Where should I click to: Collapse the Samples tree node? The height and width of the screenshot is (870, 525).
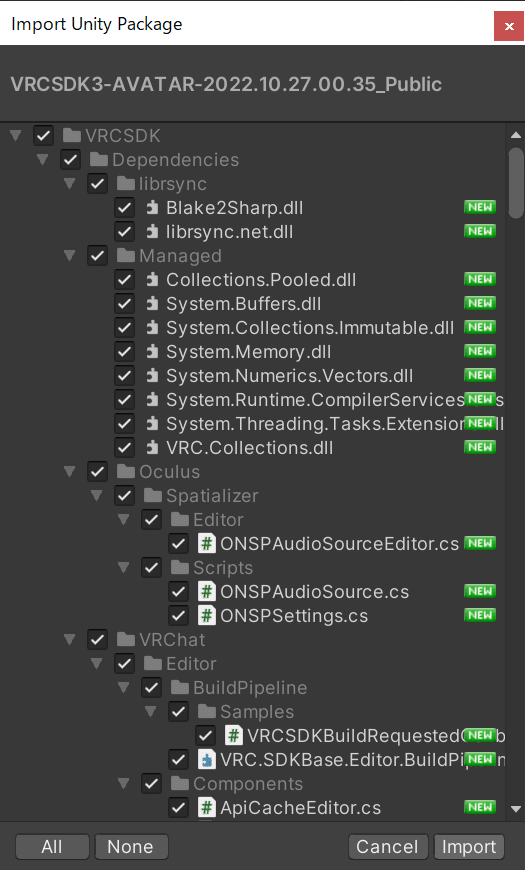(150, 711)
